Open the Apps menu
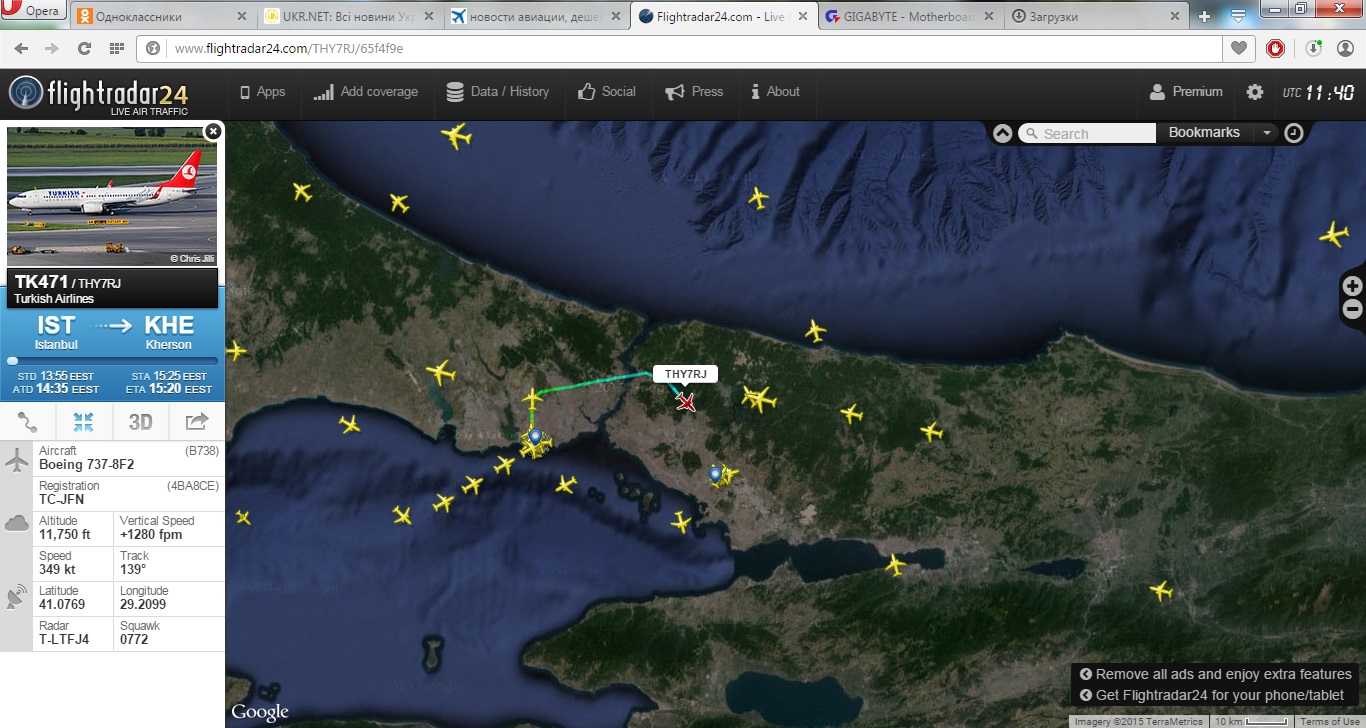1366x728 pixels. 262,92
